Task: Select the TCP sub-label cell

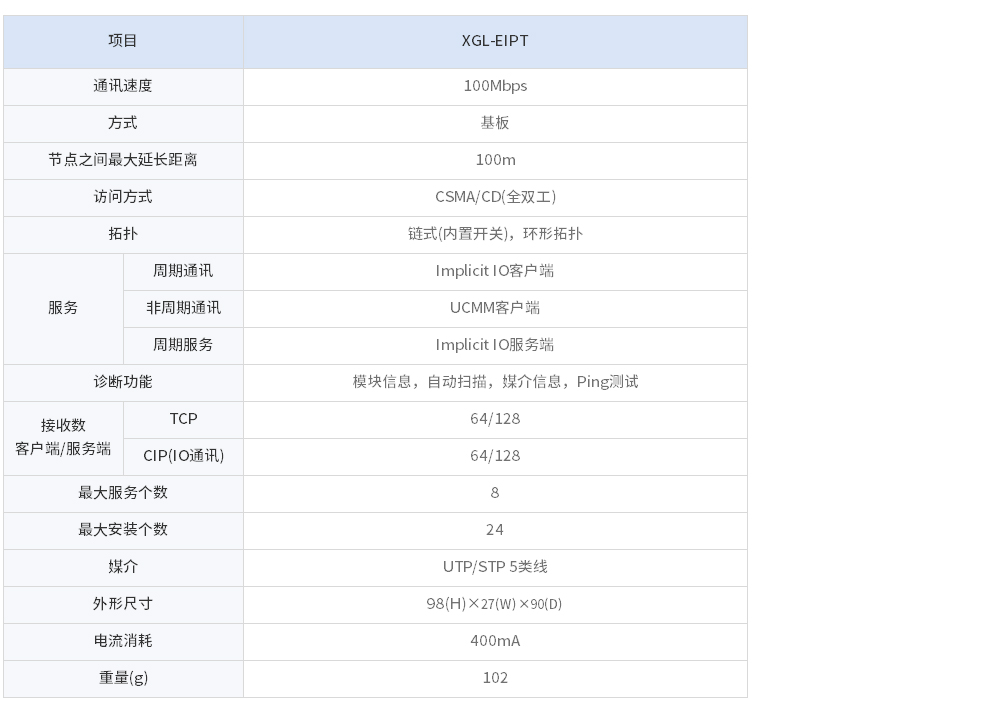Action: 183,419
